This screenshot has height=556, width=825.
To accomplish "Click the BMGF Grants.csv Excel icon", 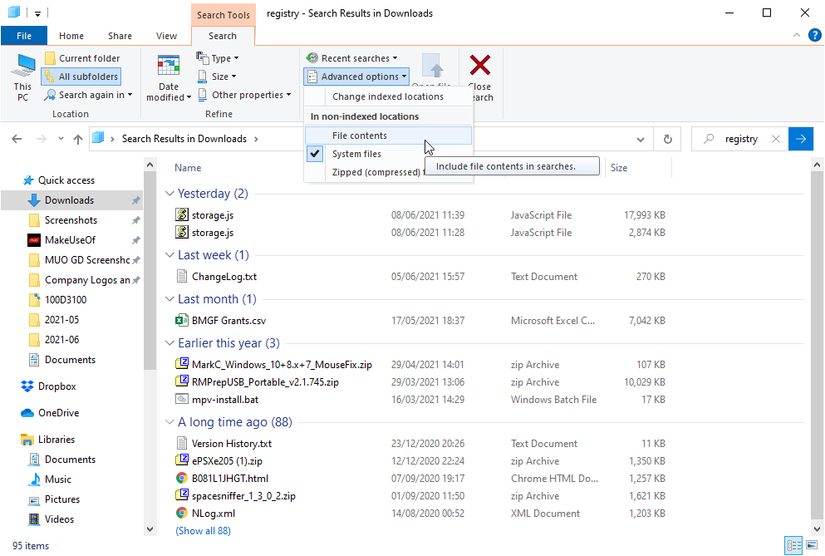I will pyautogui.click(x=182, y=320).
